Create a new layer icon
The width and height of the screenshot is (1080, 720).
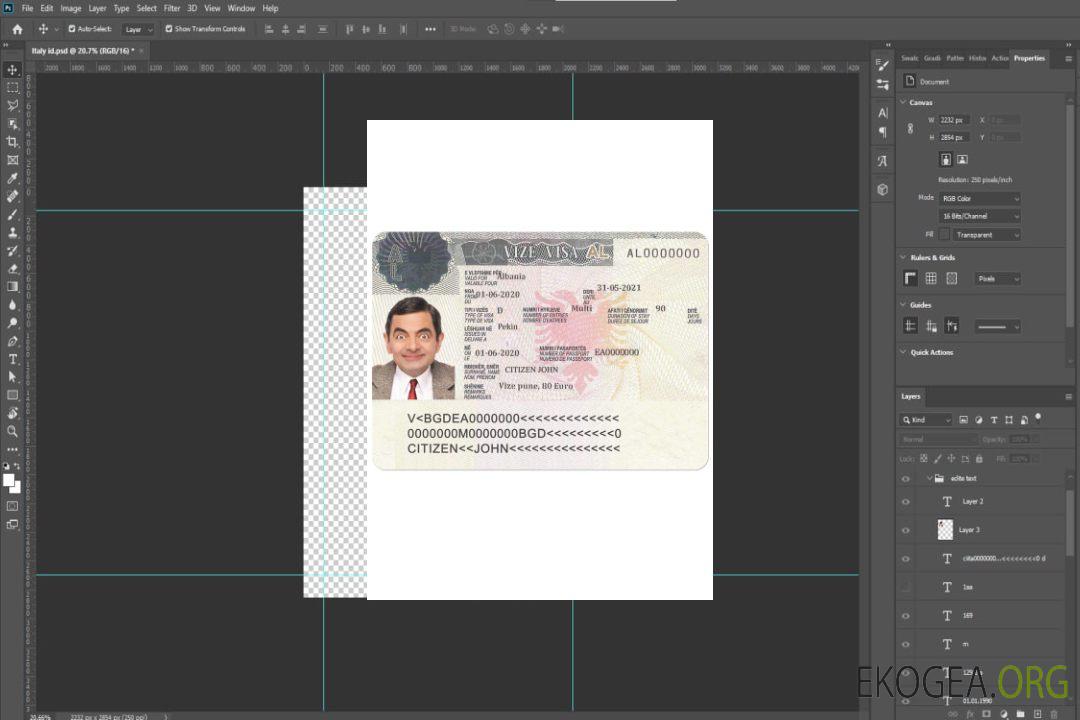[x=1037, y=714]
